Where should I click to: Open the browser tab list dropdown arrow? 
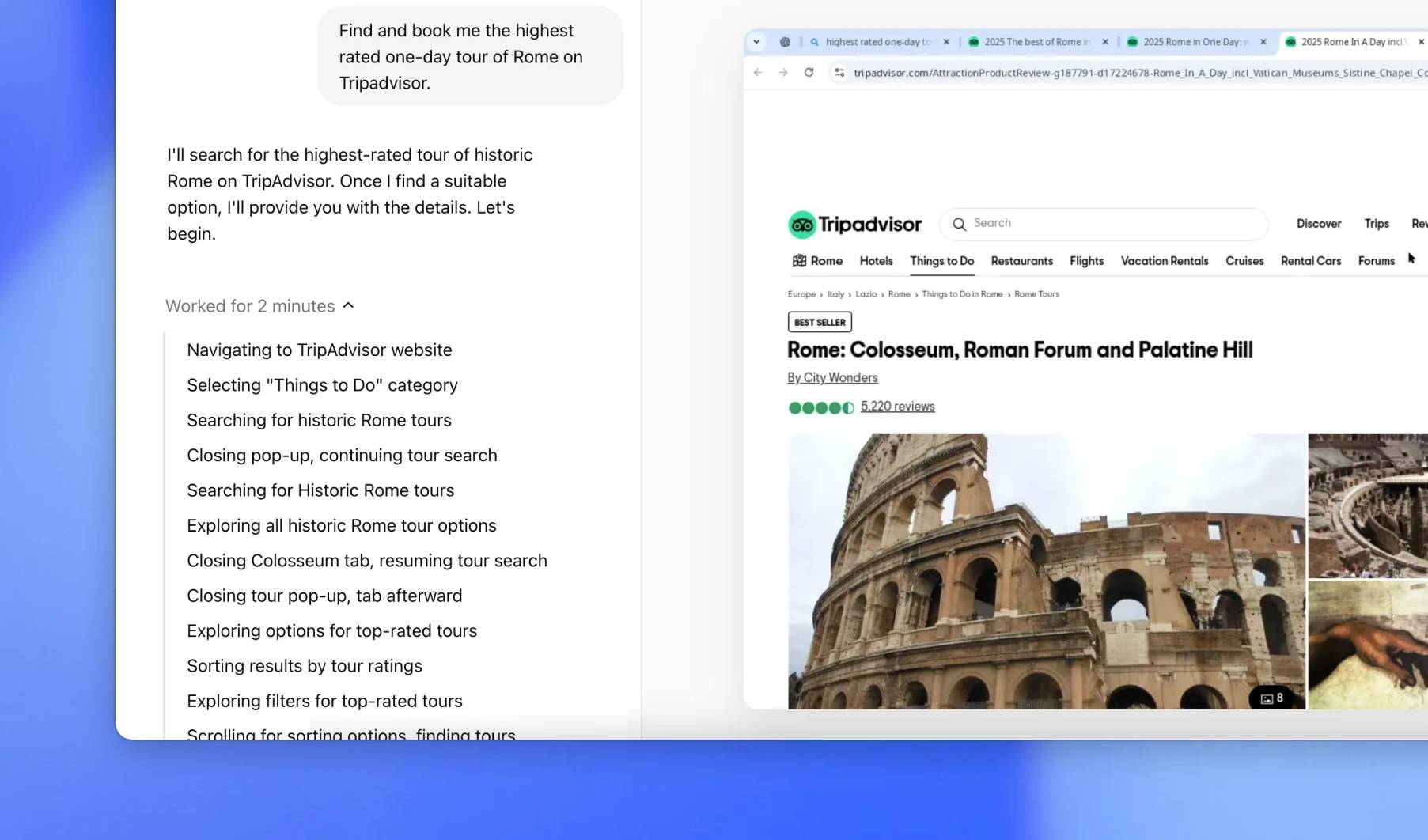756,42
